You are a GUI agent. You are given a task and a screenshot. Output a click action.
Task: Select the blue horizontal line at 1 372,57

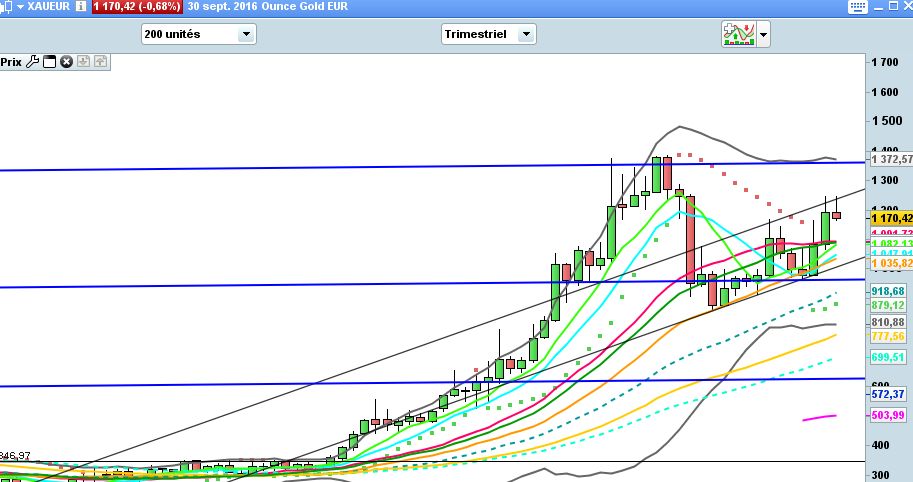click(433, 166)
